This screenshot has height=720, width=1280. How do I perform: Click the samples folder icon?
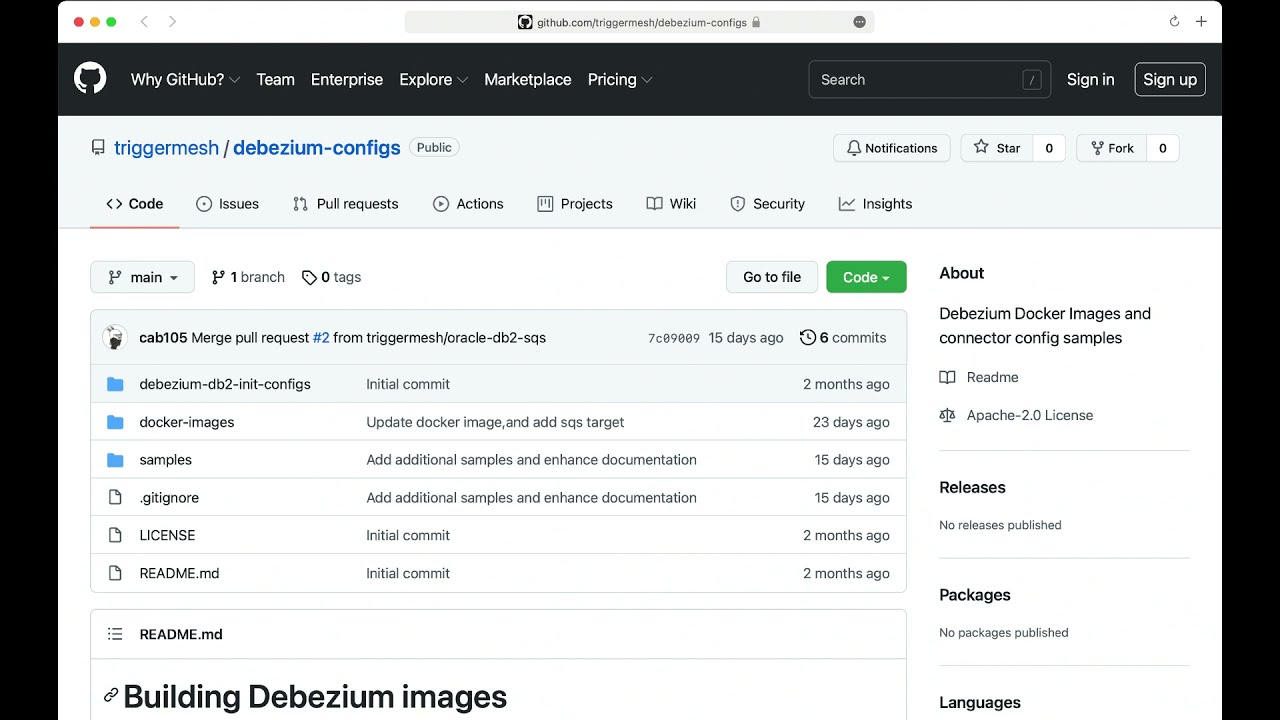coord(115,460)
